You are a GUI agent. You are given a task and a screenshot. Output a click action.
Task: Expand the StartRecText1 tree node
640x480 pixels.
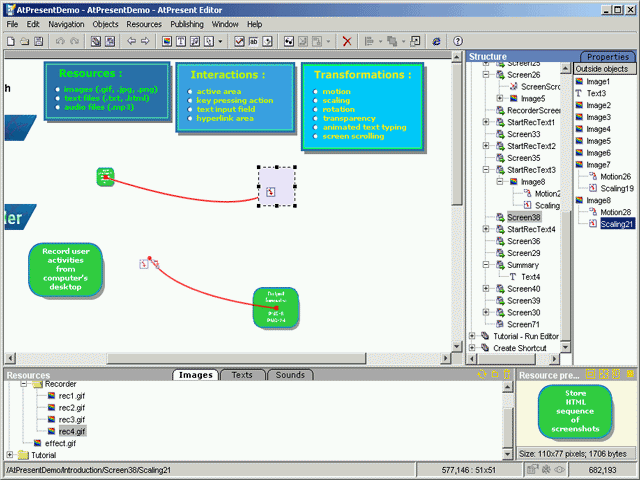click(x=486, y=122)
